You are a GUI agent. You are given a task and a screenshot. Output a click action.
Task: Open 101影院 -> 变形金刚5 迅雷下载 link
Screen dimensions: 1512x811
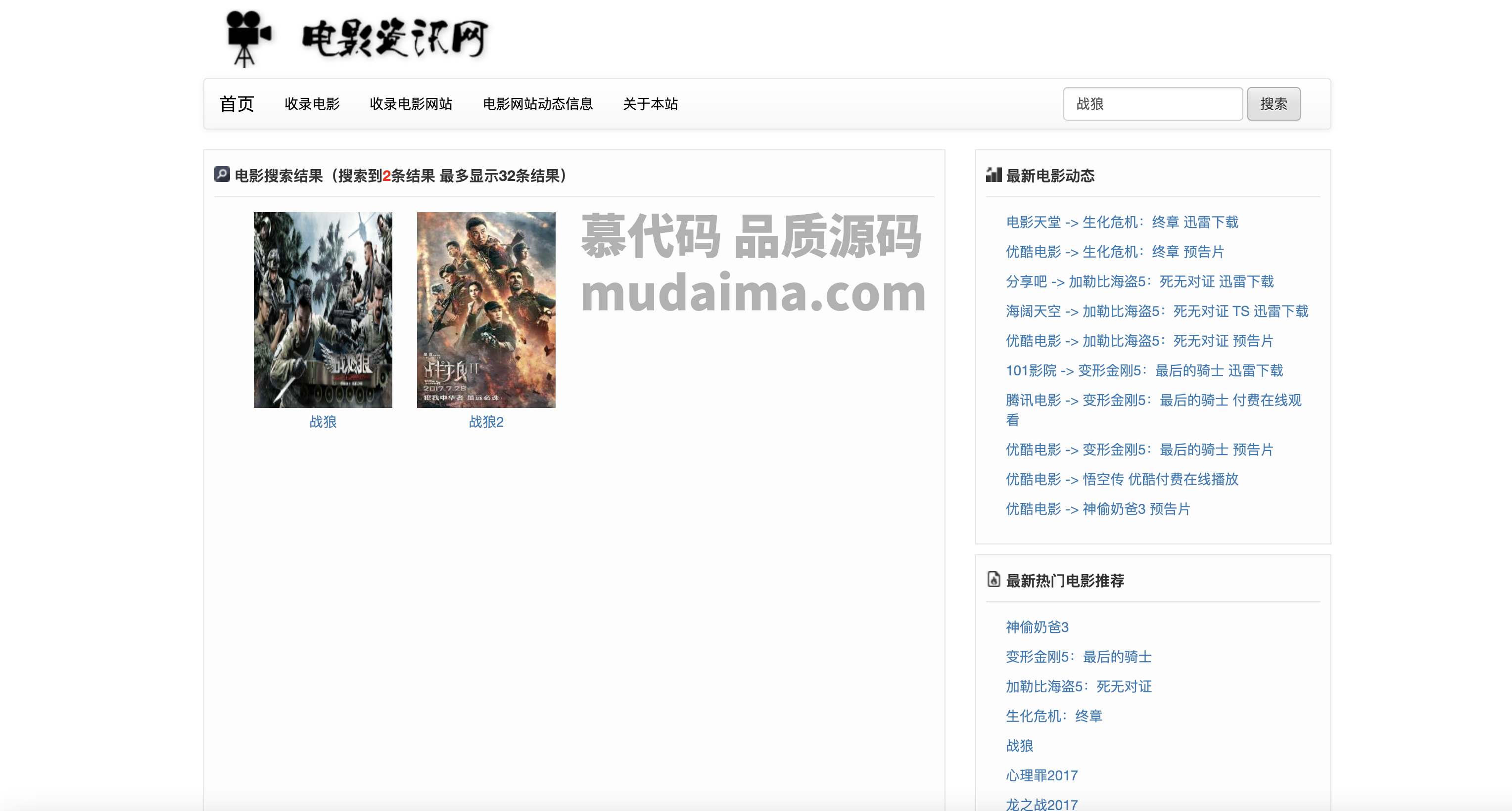point(1144,370)
